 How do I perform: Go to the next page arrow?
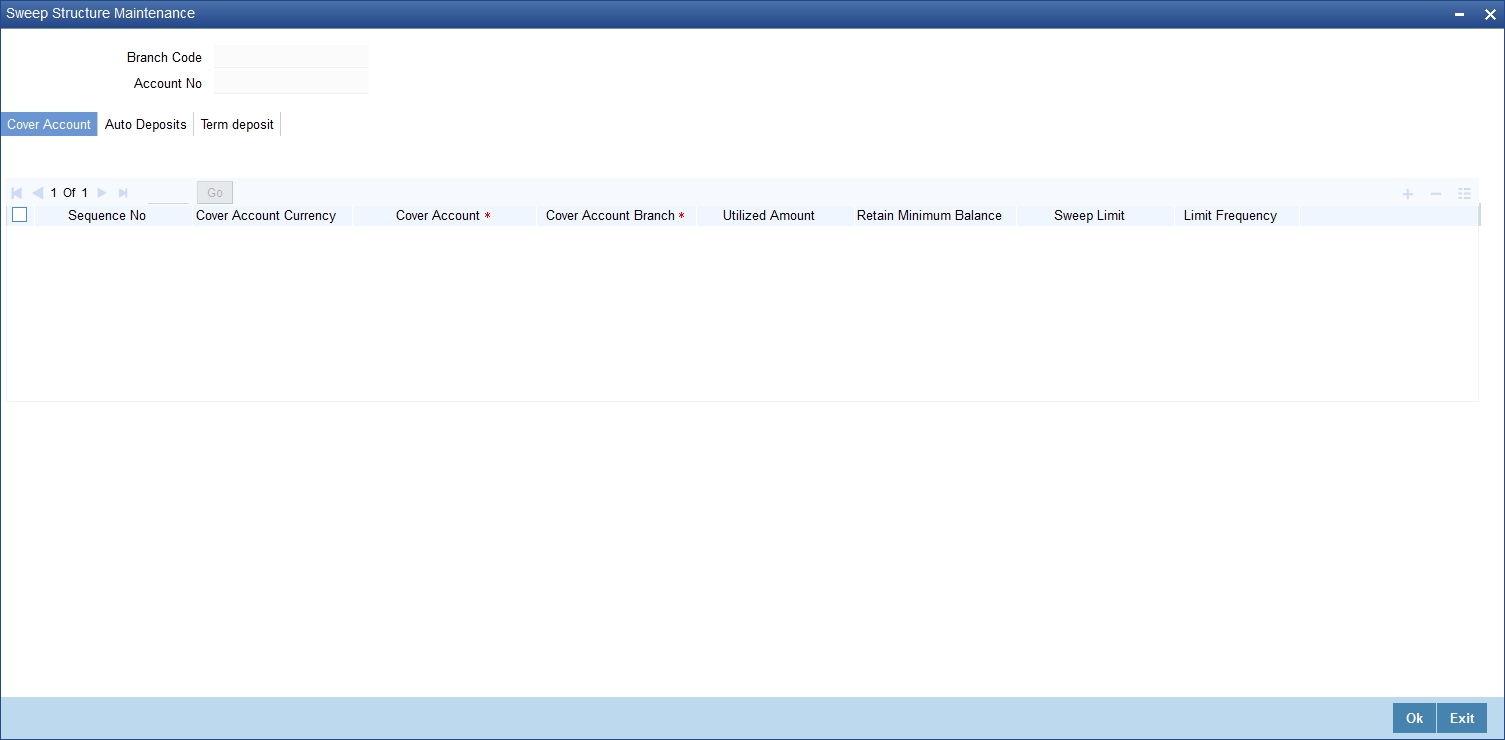(x=101, y=192)
